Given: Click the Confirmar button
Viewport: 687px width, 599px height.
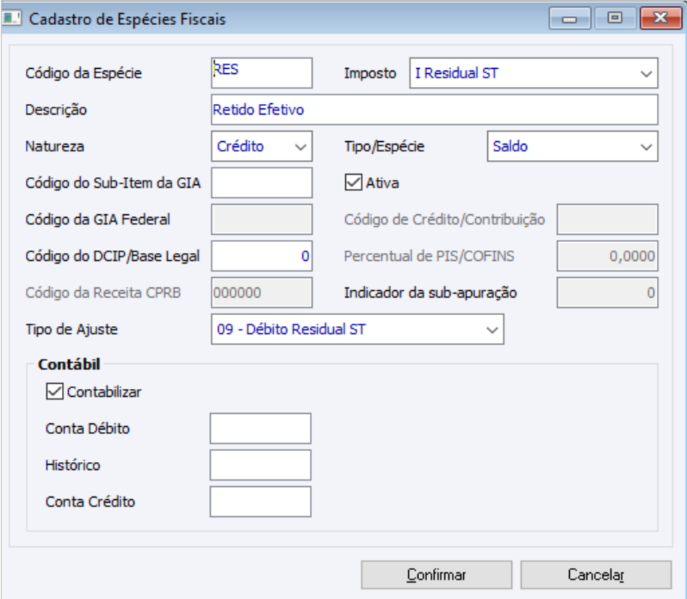Looking at the screenshot, I should (436, 574).
